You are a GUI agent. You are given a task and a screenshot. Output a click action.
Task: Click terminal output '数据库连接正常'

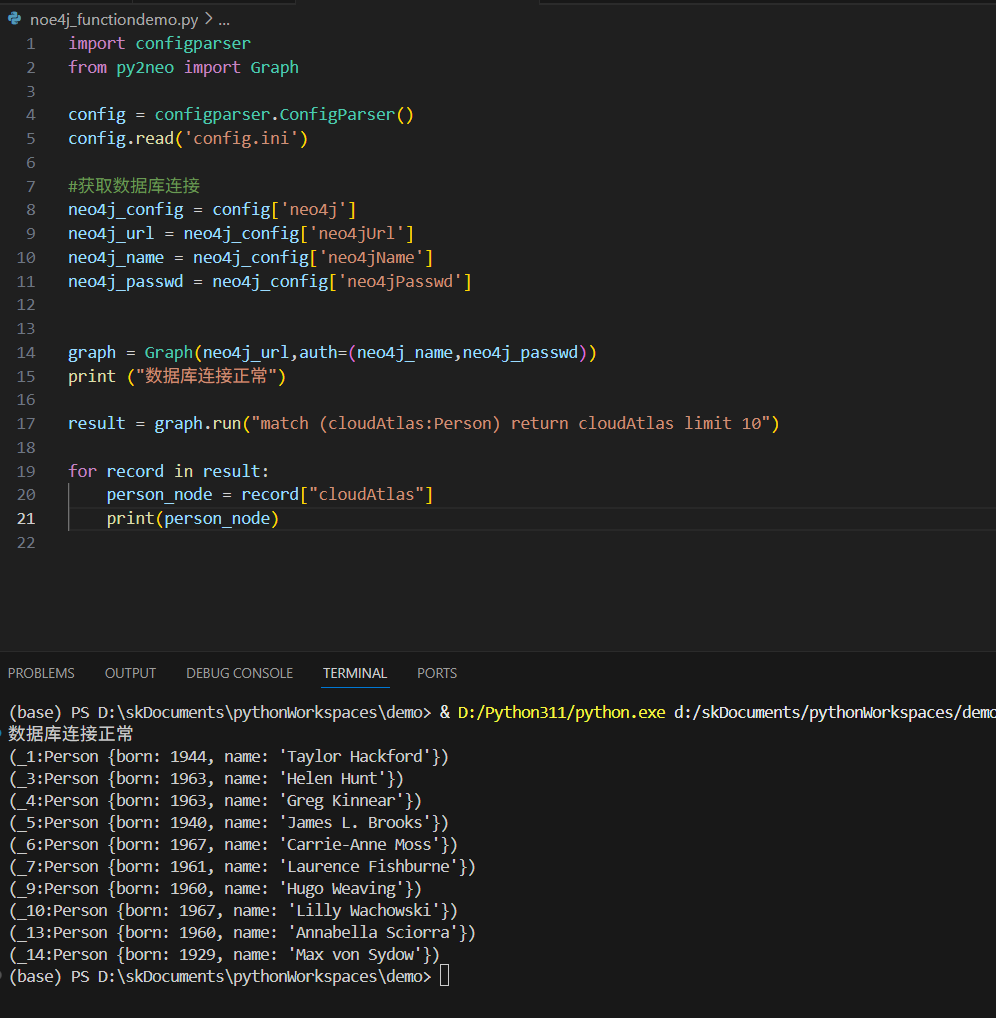71,734
